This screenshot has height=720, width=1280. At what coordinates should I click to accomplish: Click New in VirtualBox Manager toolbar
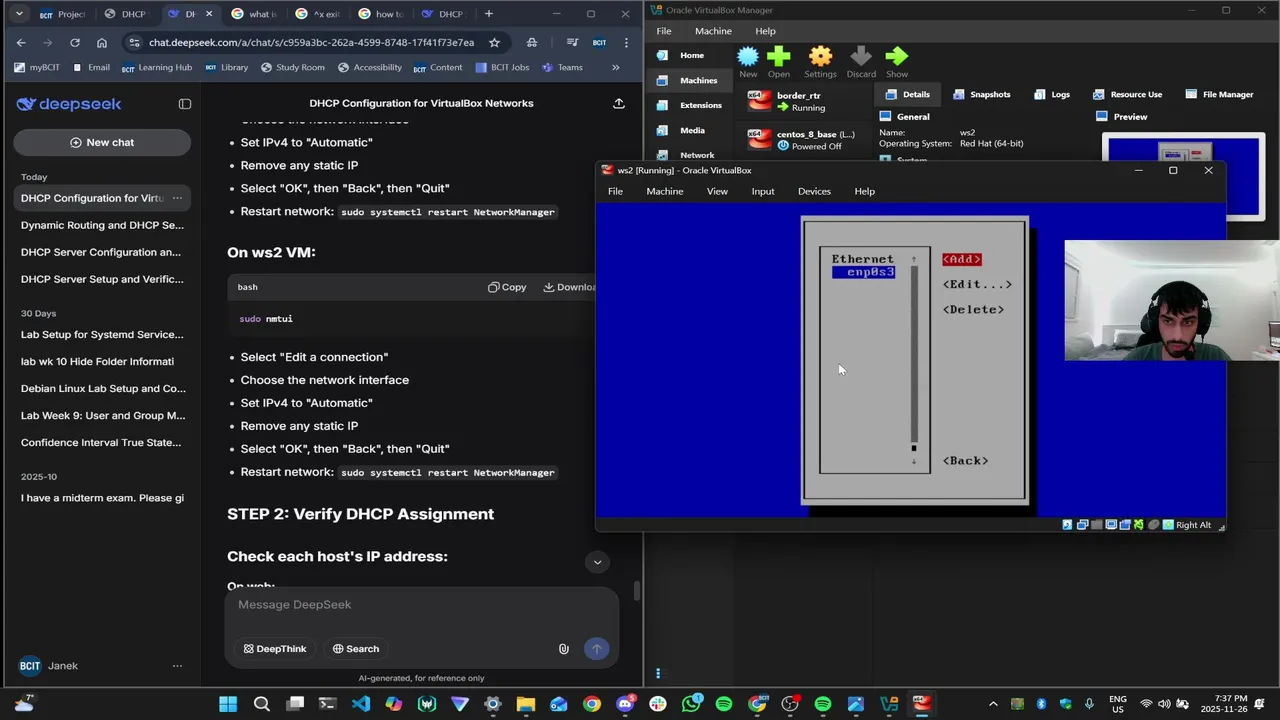[x=748, y=62]
